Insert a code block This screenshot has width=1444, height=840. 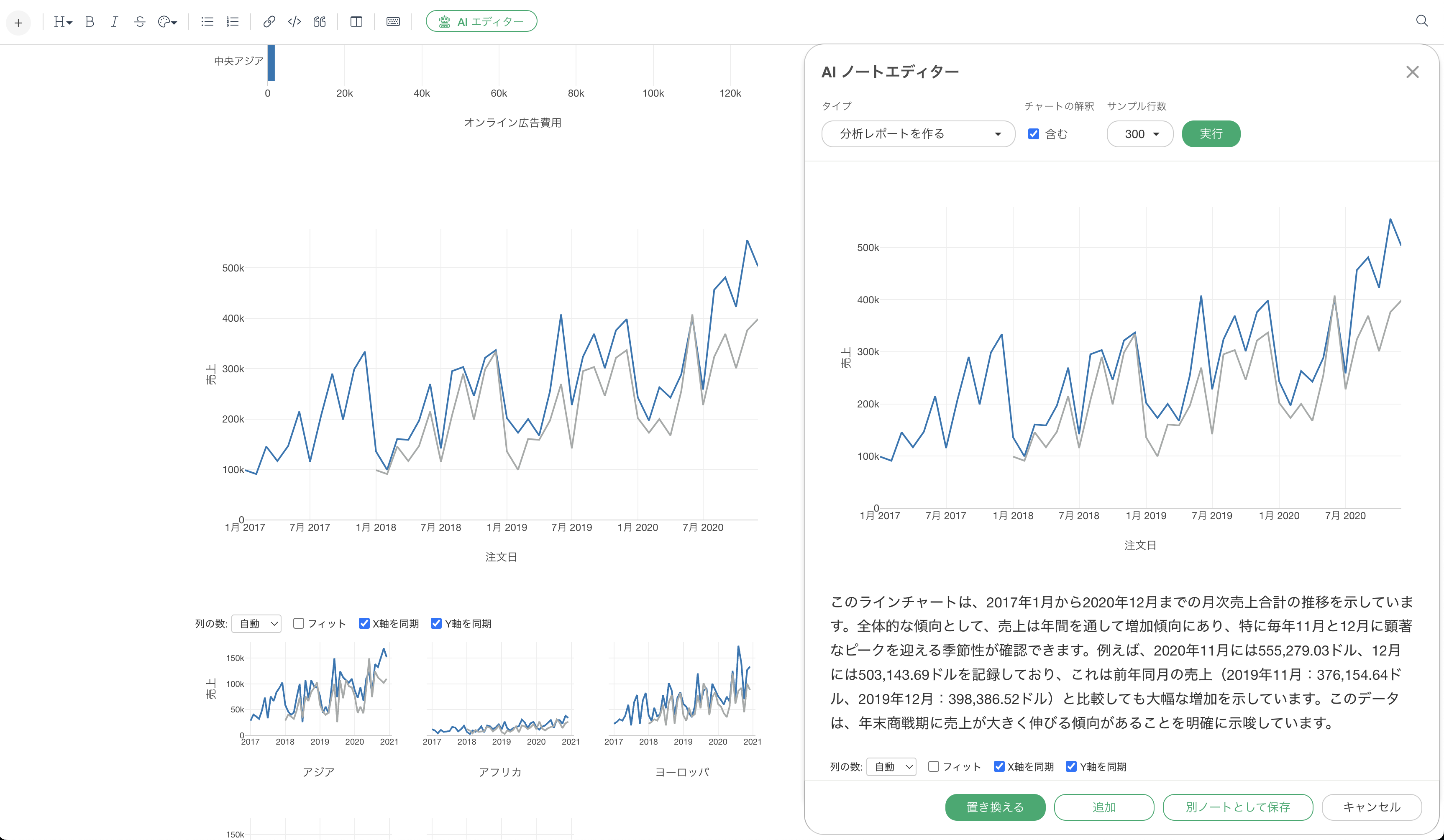pos(294,22)
